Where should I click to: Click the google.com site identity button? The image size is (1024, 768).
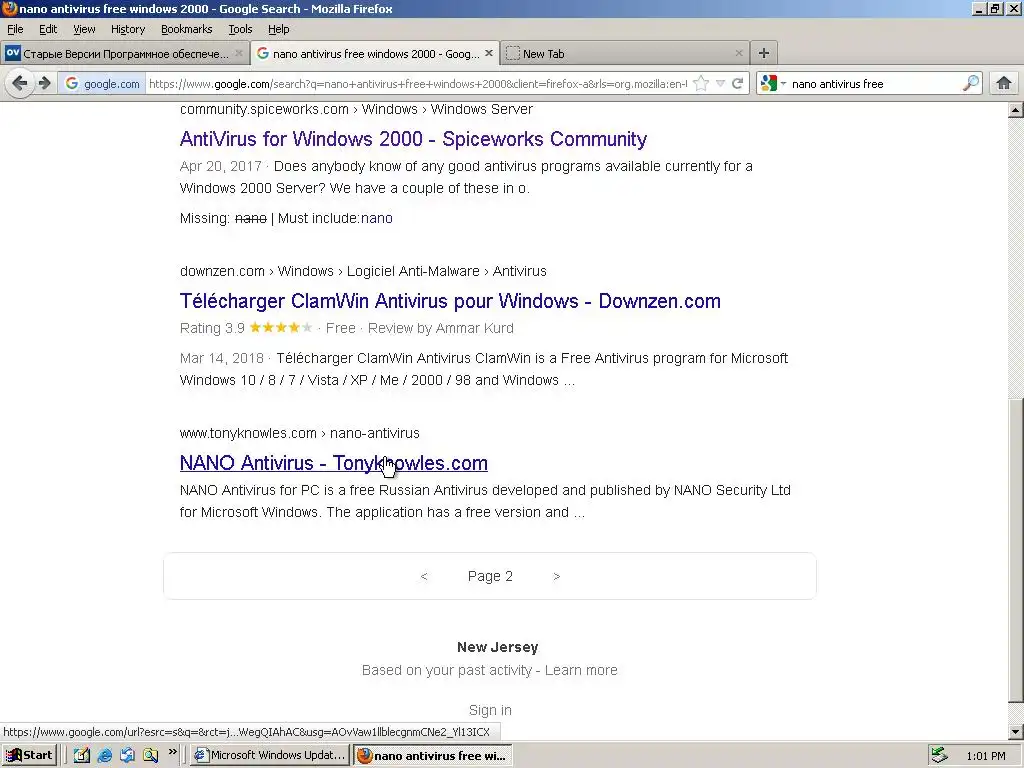pos(102,84)
